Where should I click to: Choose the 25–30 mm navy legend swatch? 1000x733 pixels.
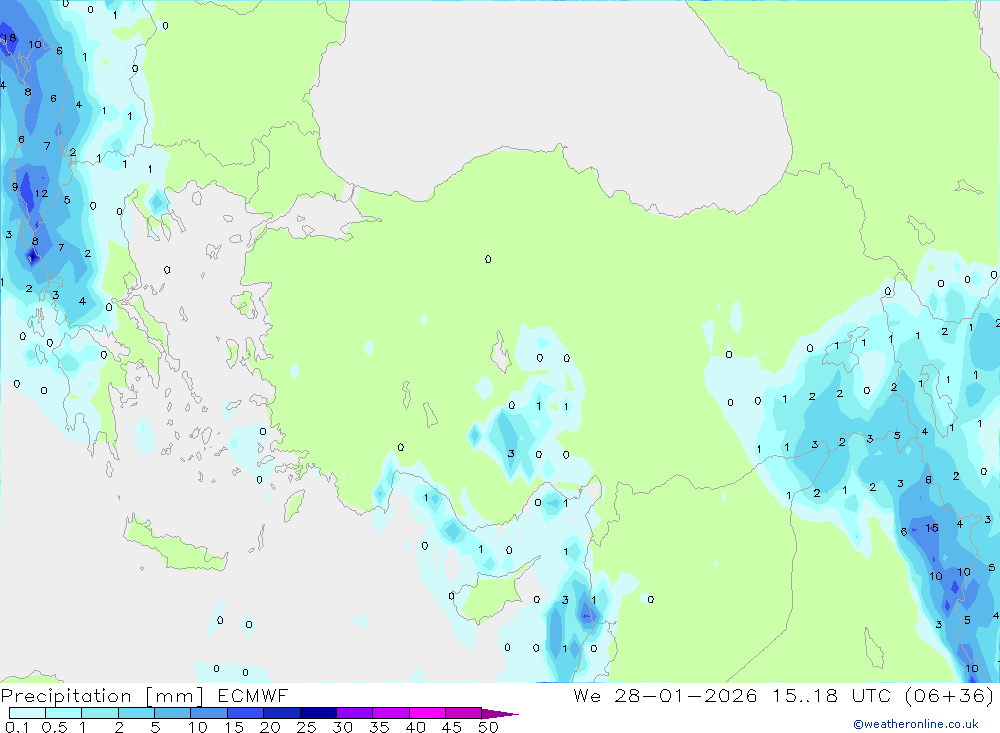click(318, 713)
